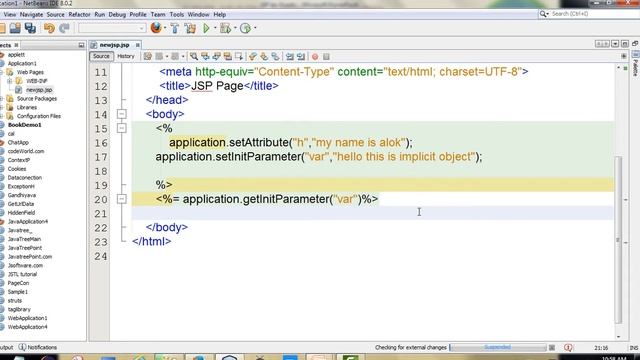
Task: Select the ChatApp project
Action: tap(18, 142)
